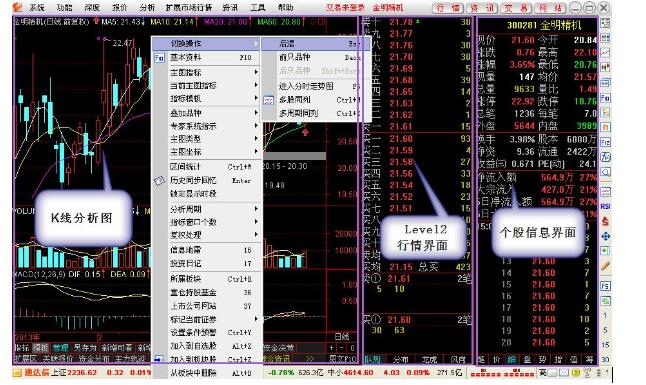Viewport: 646px width, 385px height.
Task: Expand 切换操作 in context menu
Action: [x=206, y=43]
